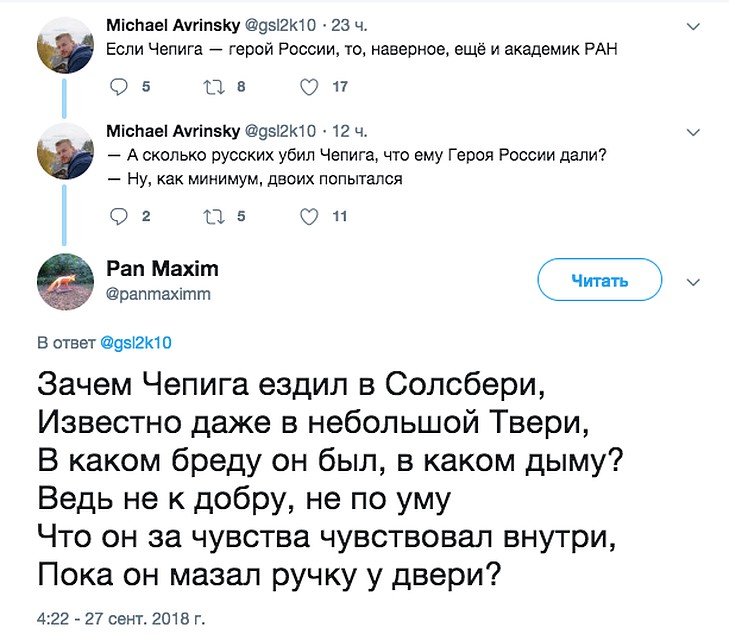Expand options chevron next to Читать button
This screenshot has height=640, width=729.
(x=693, y=282)
